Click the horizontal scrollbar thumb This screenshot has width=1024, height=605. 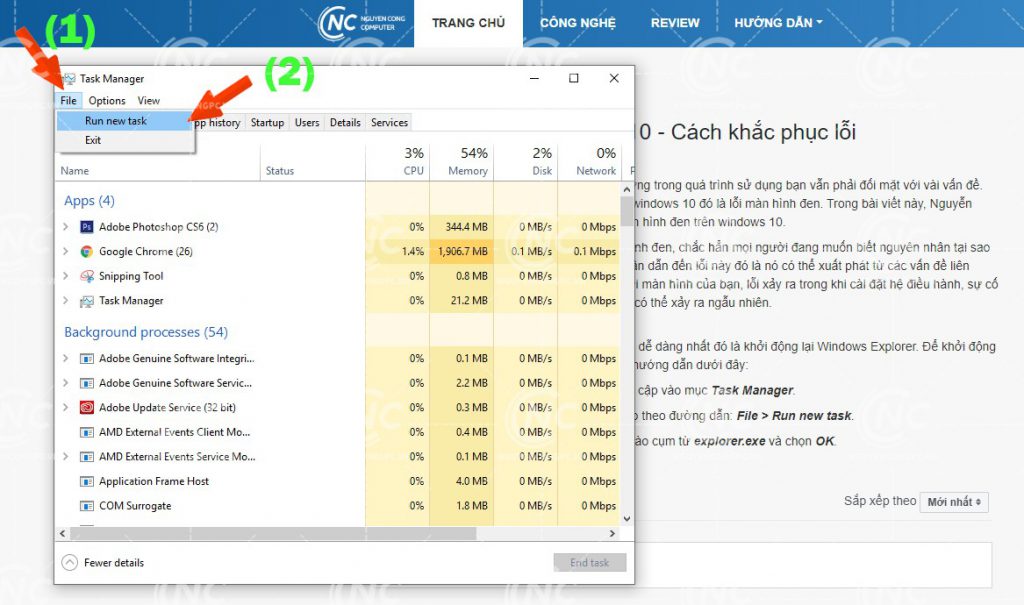click(x=273, y=534)
